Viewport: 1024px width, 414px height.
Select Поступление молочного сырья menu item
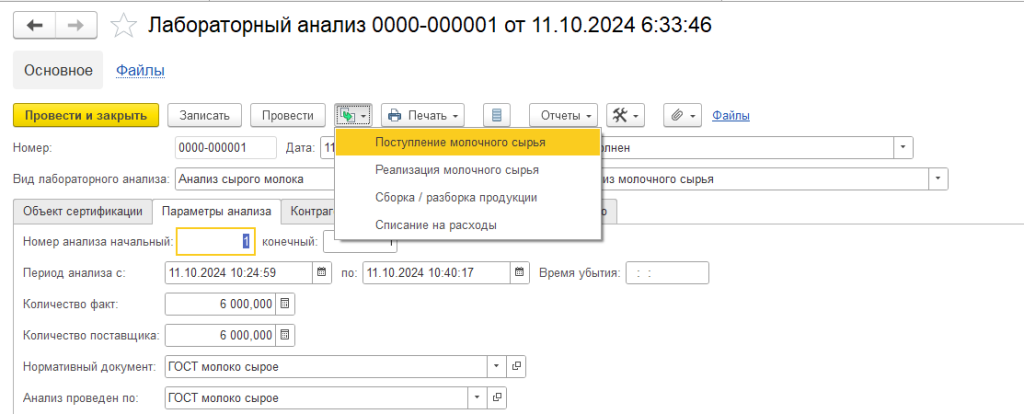click(460, 142)
